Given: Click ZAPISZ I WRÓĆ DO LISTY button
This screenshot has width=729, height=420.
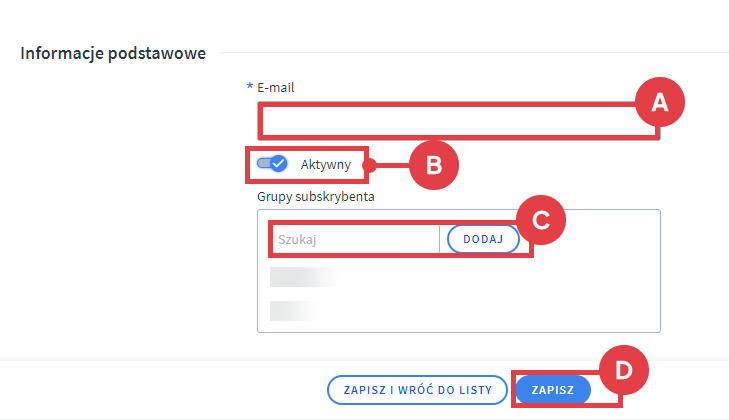Looking at the screenshot, I should pyautogui.click(x=417, y=390).
